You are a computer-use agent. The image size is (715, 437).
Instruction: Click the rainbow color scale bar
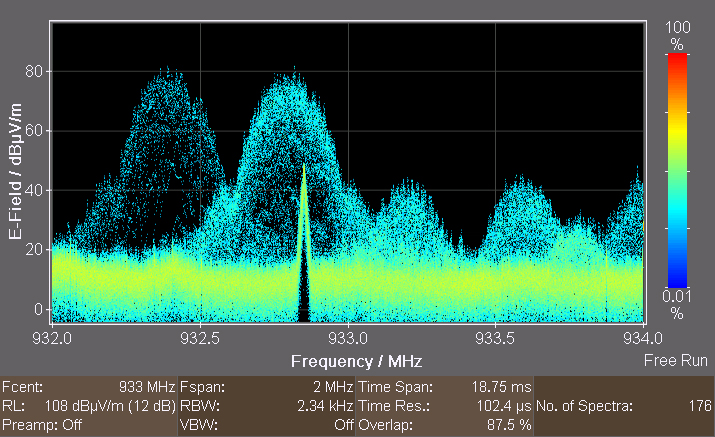click(677, 170)
